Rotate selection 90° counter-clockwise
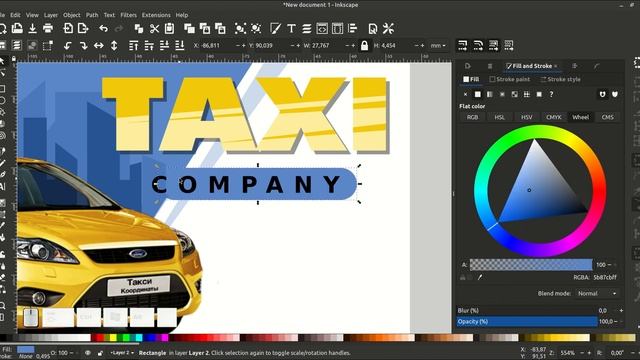The height and width of the screenshot is (360, 640). 68,45
